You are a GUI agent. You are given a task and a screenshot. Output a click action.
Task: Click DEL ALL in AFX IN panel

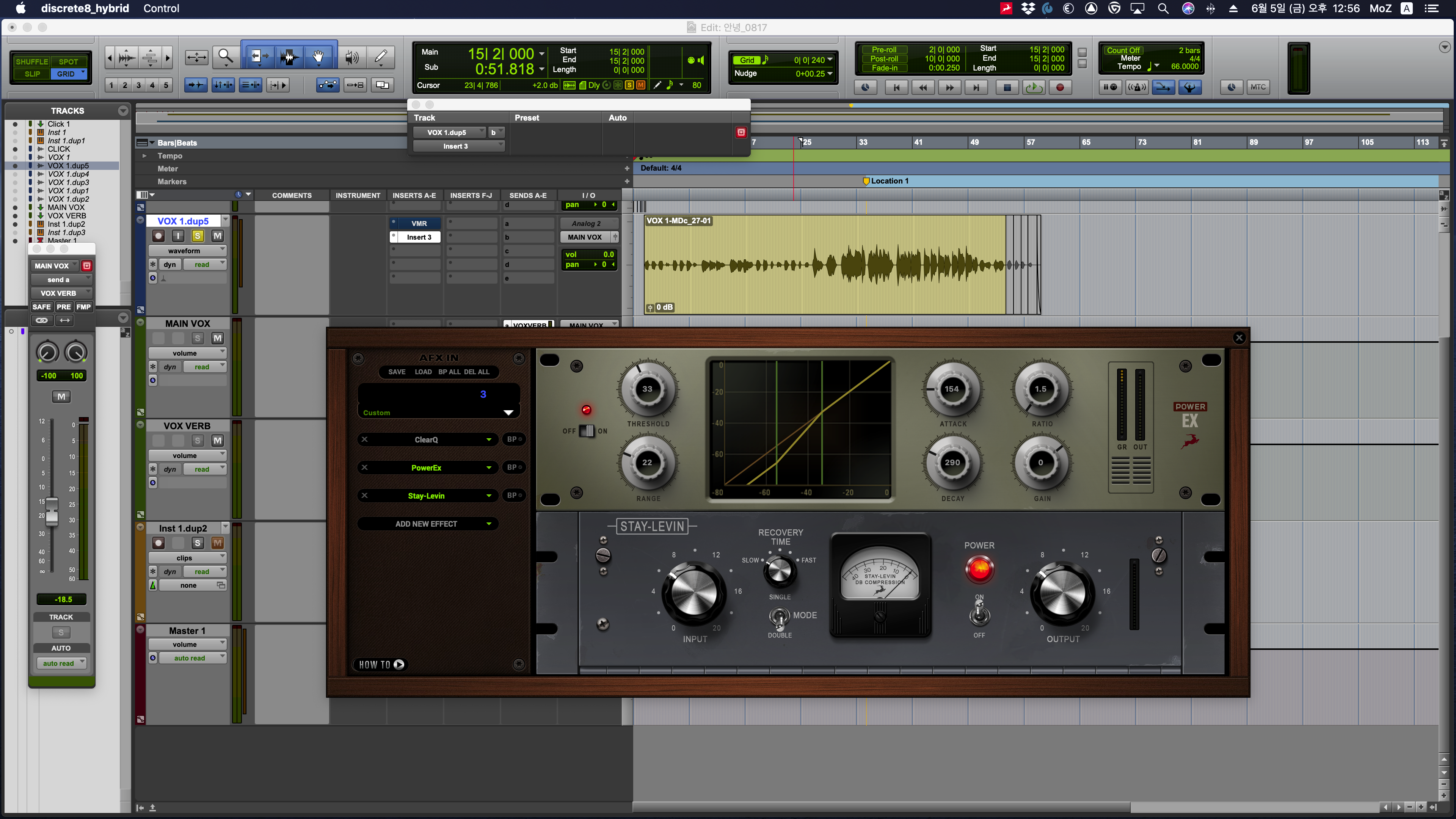coord(477,371)
